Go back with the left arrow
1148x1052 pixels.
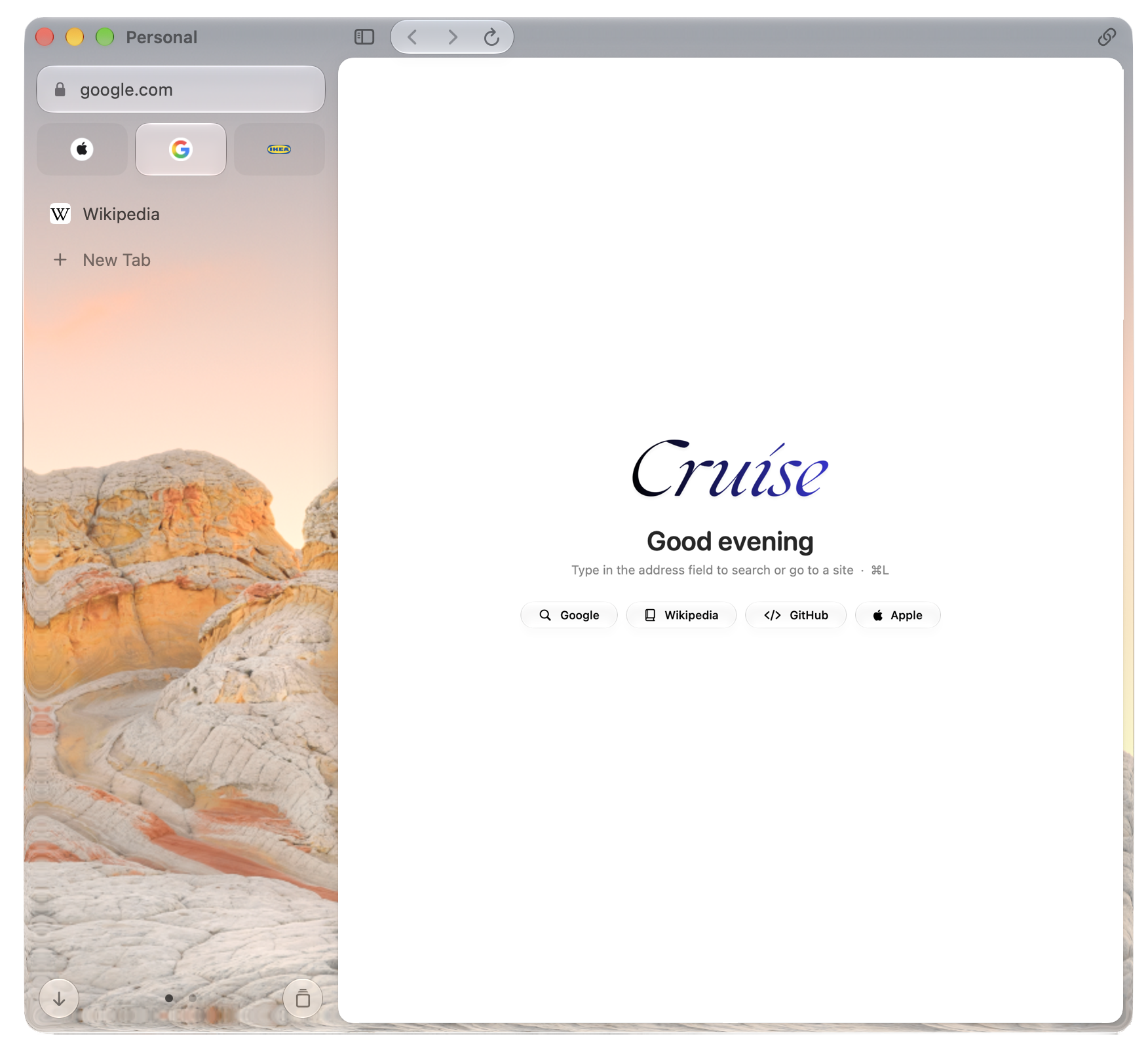412,37
